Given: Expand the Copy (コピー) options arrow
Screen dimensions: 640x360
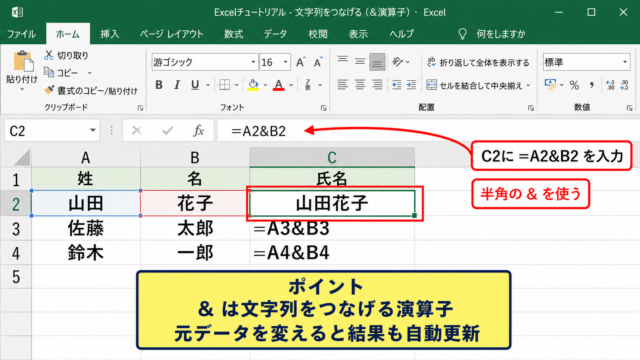Looking at the screenshot, I should pyautogui.click(x=89, y=73).
